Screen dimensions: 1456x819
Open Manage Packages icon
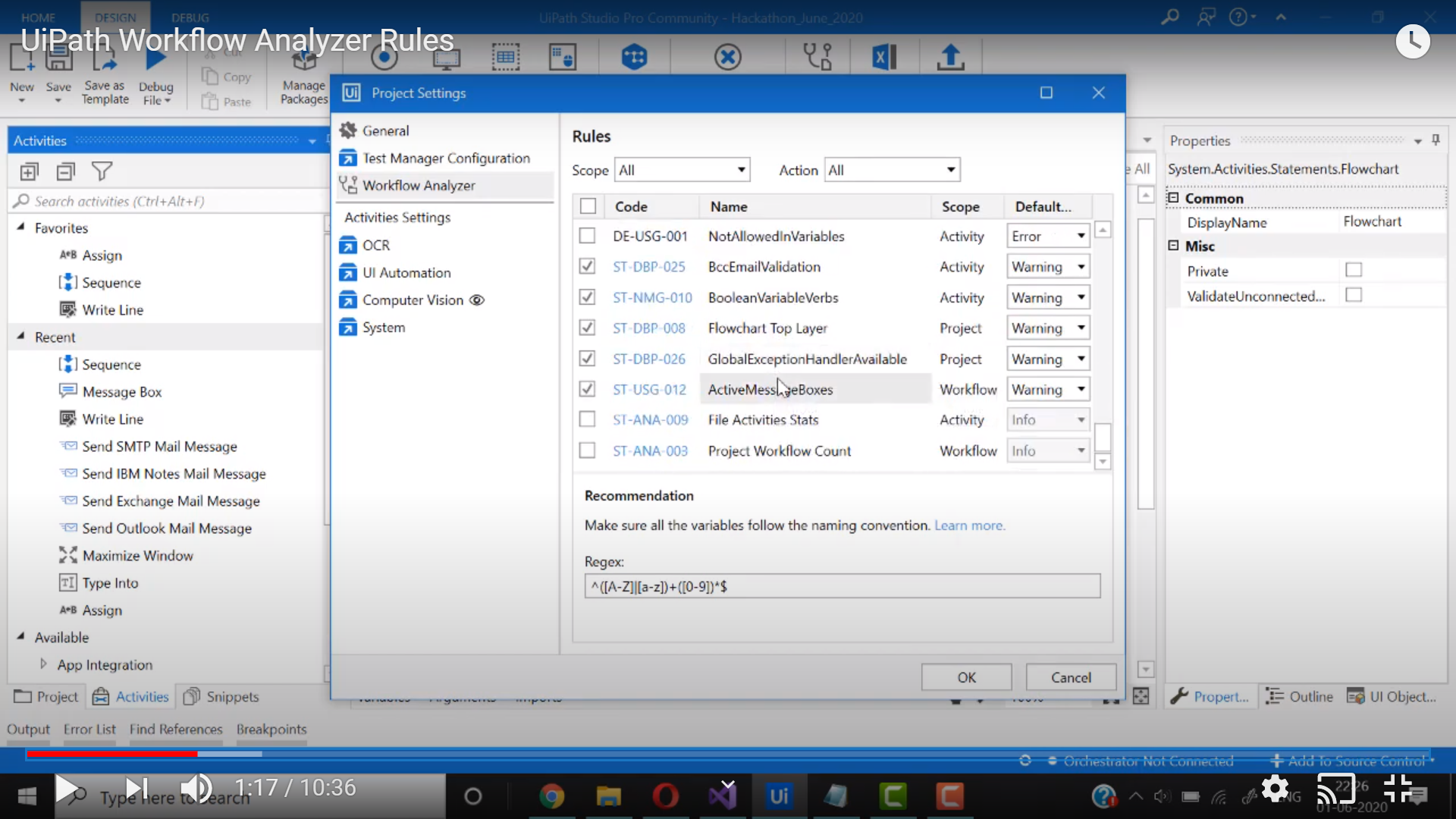tap(303, 61)
